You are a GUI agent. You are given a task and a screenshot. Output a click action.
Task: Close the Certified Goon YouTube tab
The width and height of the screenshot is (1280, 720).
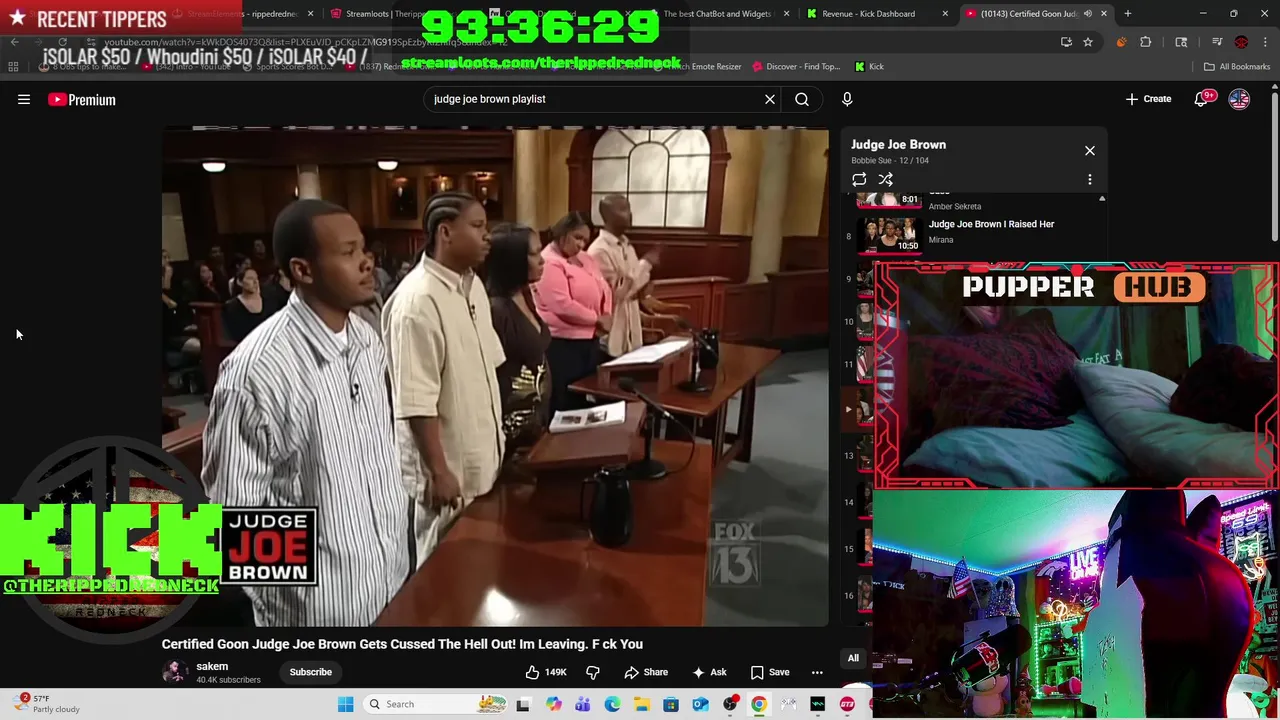pyautogui.click(x=1104, y=14)
